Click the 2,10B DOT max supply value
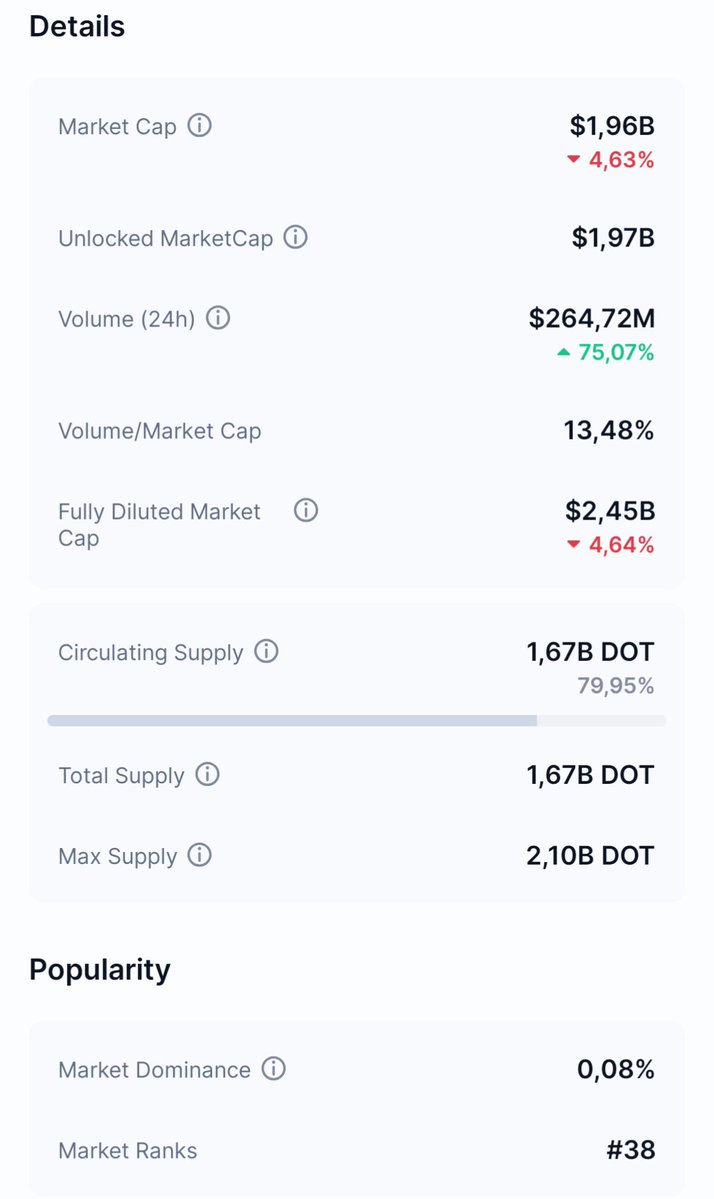Viewport: 714px width, 1199px height. coord(590,856)
